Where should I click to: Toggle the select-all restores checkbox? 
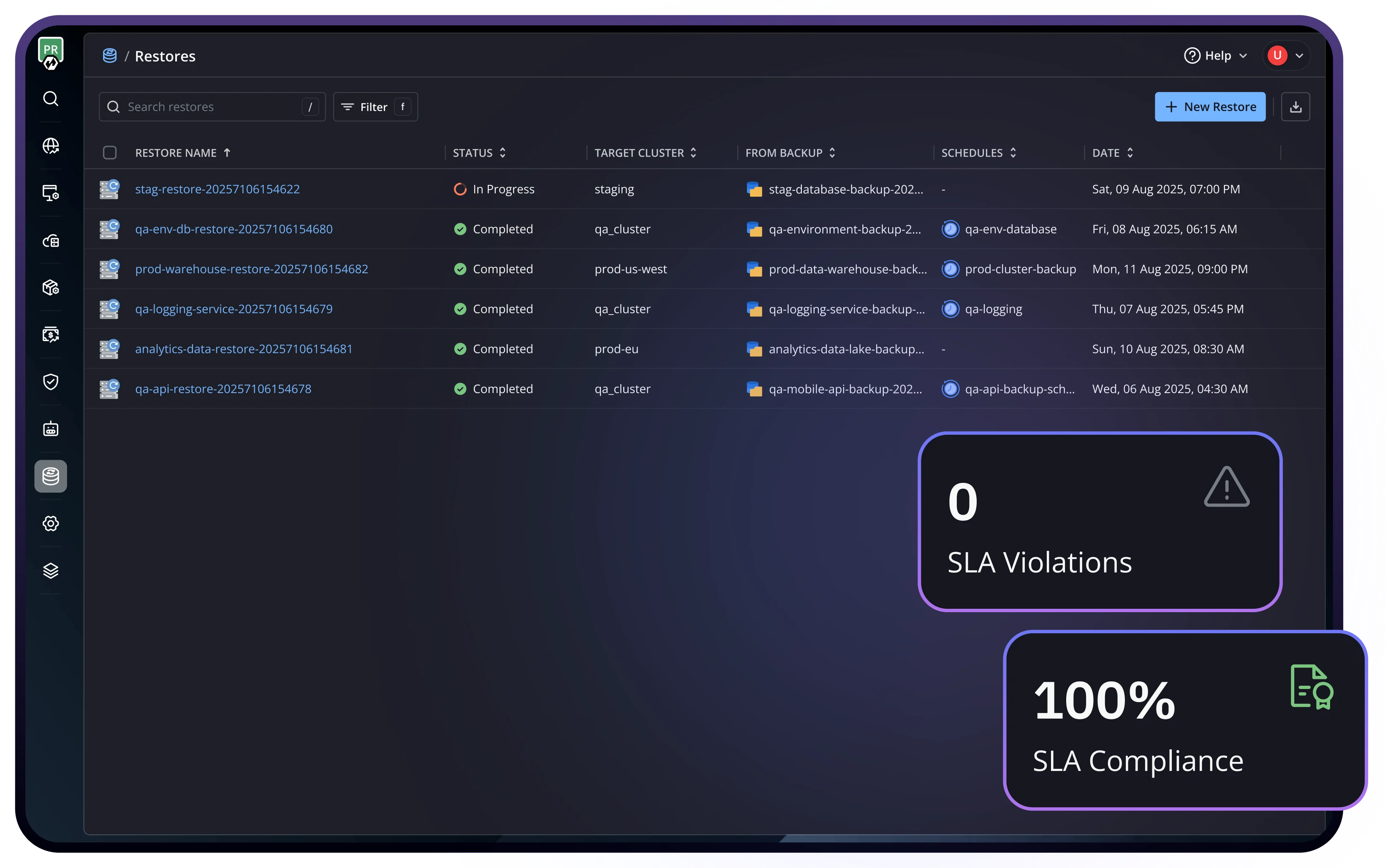point(110,153)
